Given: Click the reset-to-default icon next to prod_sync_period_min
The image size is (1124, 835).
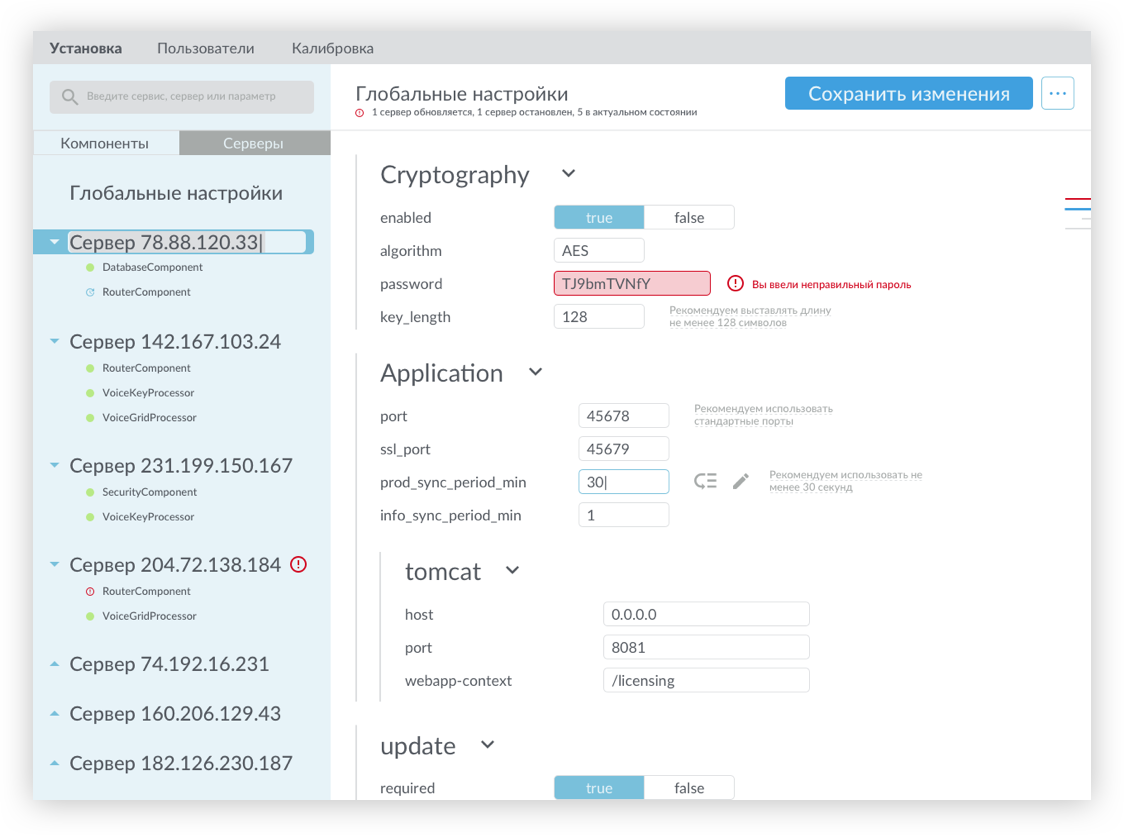Looking at the screenshot, I should click(x=705, y=481).
